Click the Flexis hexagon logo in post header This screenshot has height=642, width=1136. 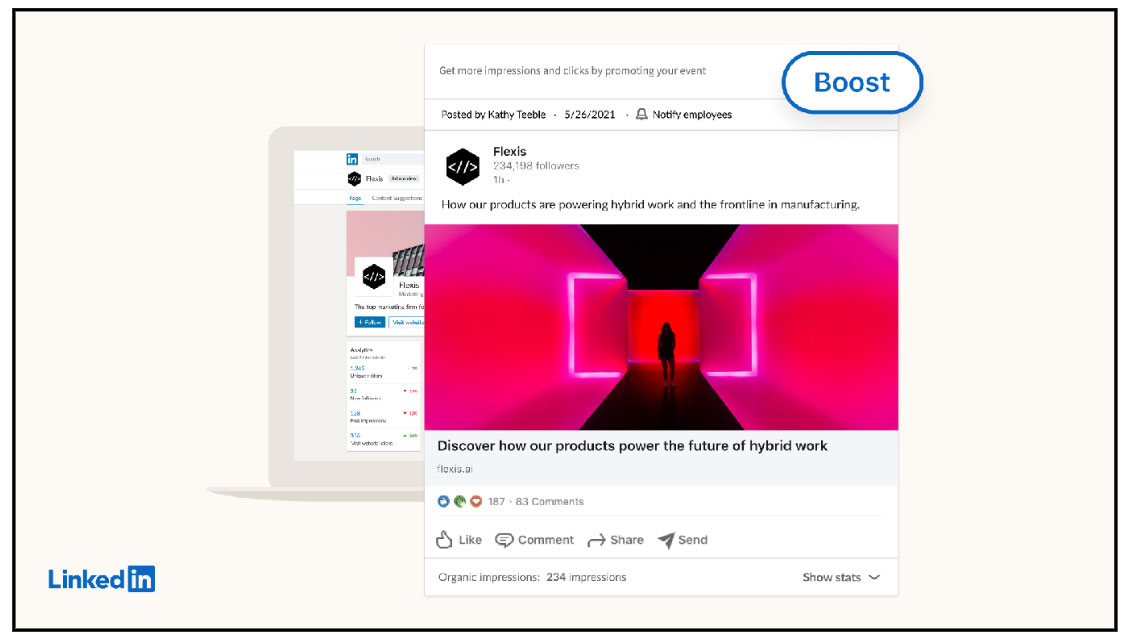pyautogui.click(x=463, y=166)
